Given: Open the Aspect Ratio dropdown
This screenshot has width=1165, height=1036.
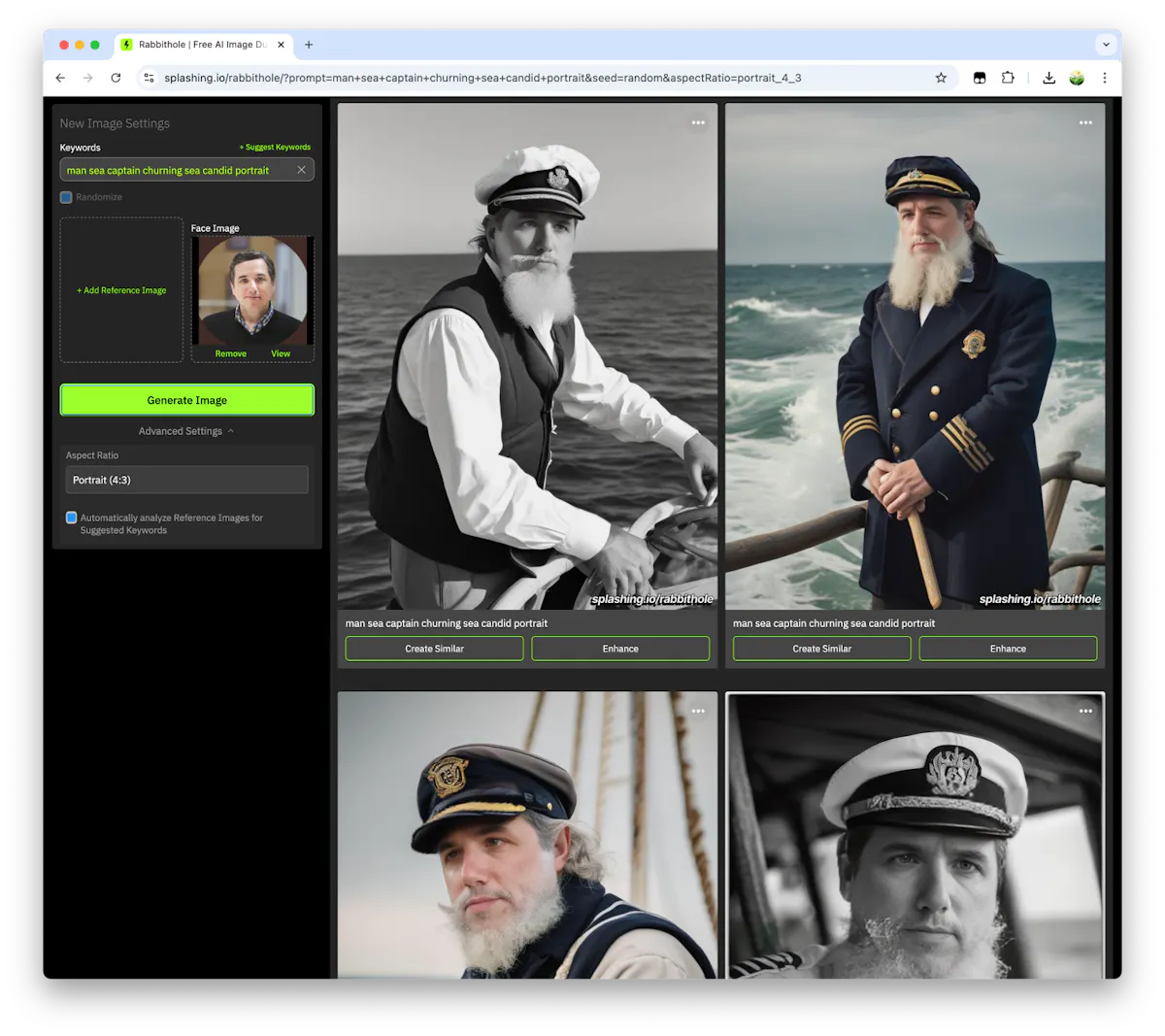Looking at the screenshot, I should click(x=186, y=480).
